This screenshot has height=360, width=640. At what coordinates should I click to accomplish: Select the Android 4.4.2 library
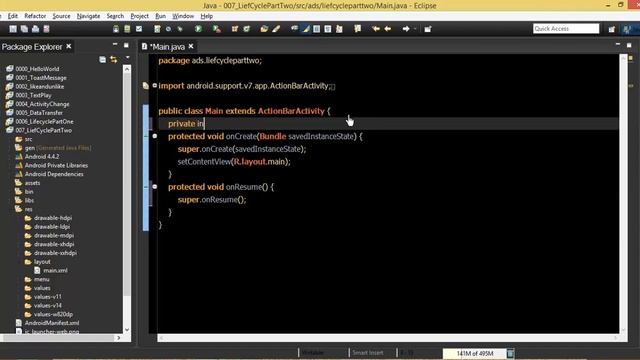tap(42, 157)
